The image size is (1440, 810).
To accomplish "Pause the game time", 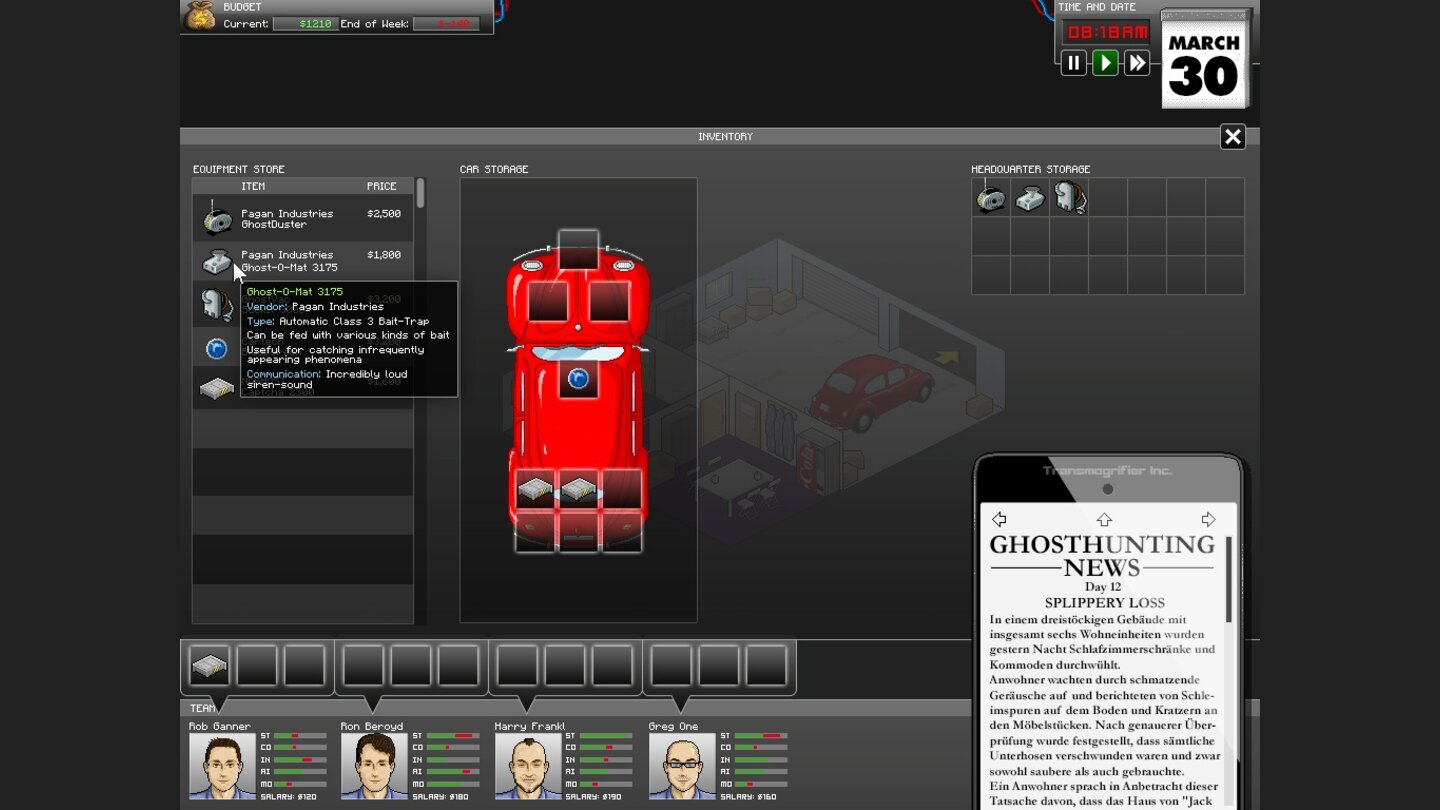I will coord(1073,63).
